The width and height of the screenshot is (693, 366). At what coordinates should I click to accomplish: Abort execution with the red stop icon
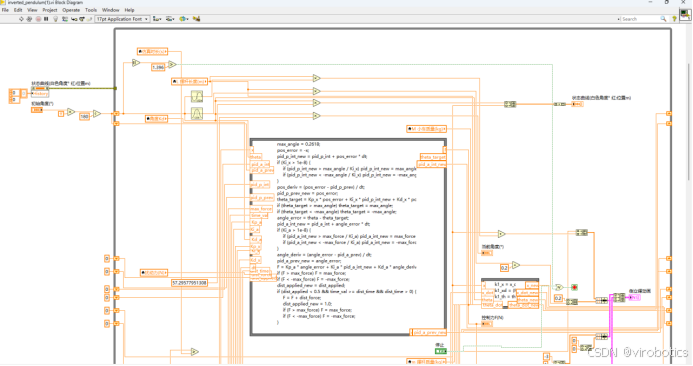coord(38,19)
